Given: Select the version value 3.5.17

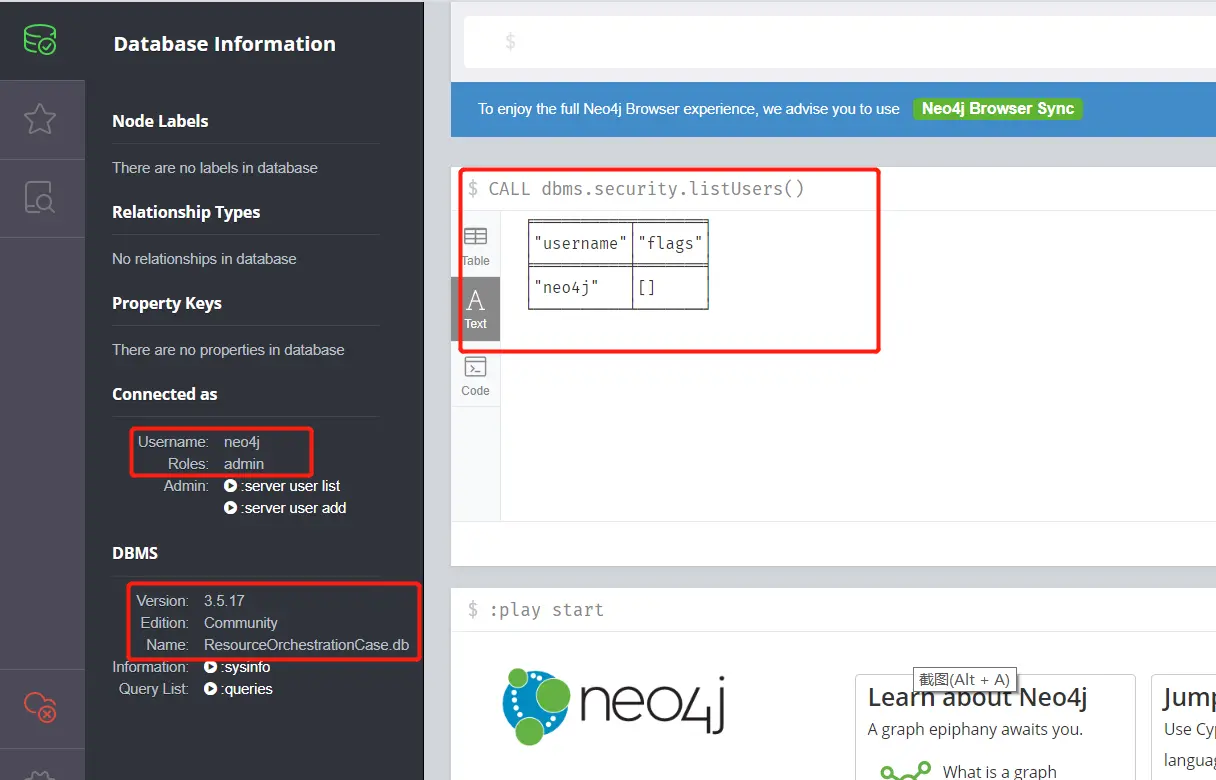Looking at the screenshot, I should (x=224, y=601).
